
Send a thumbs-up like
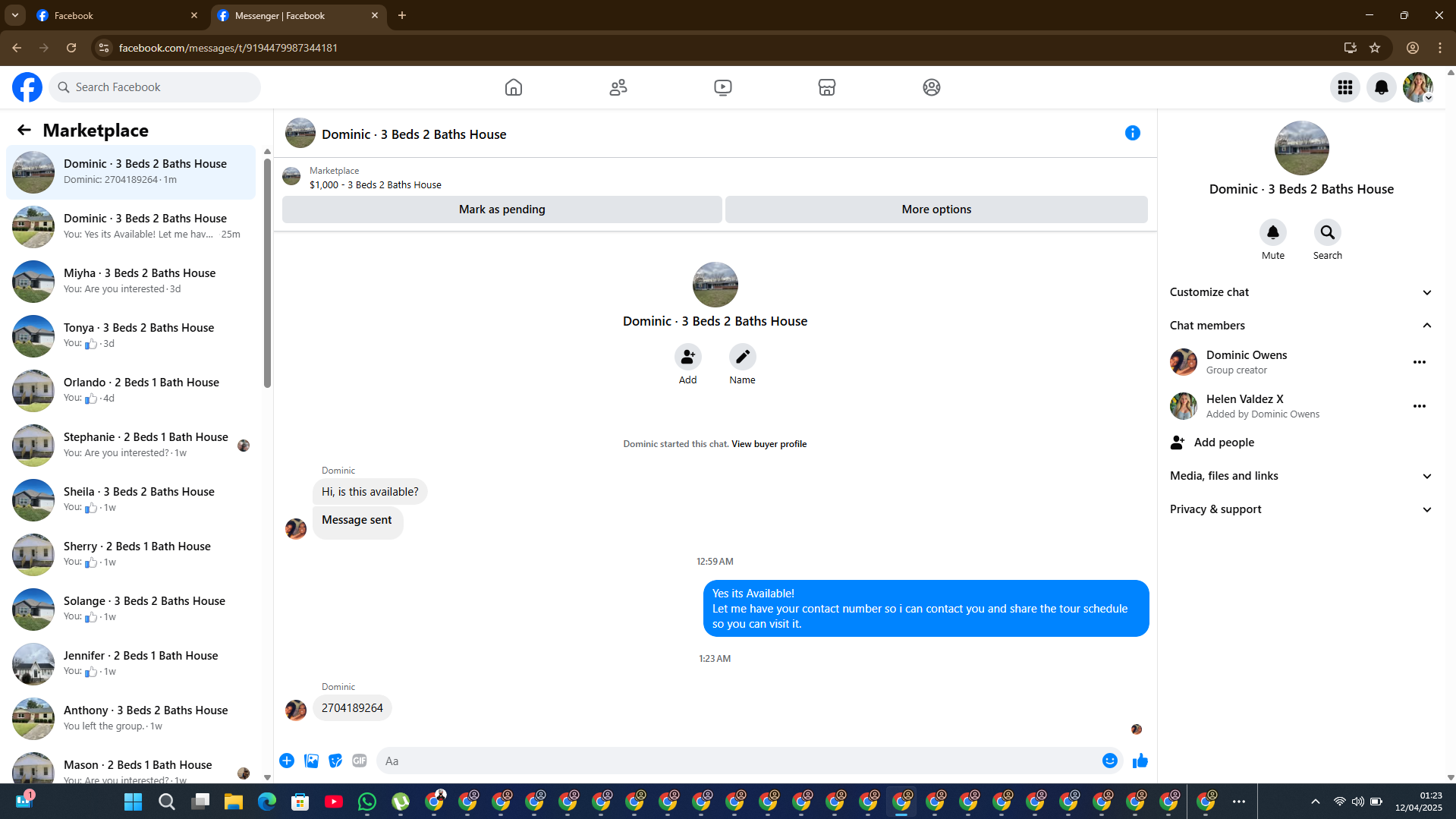(1140, 761)
